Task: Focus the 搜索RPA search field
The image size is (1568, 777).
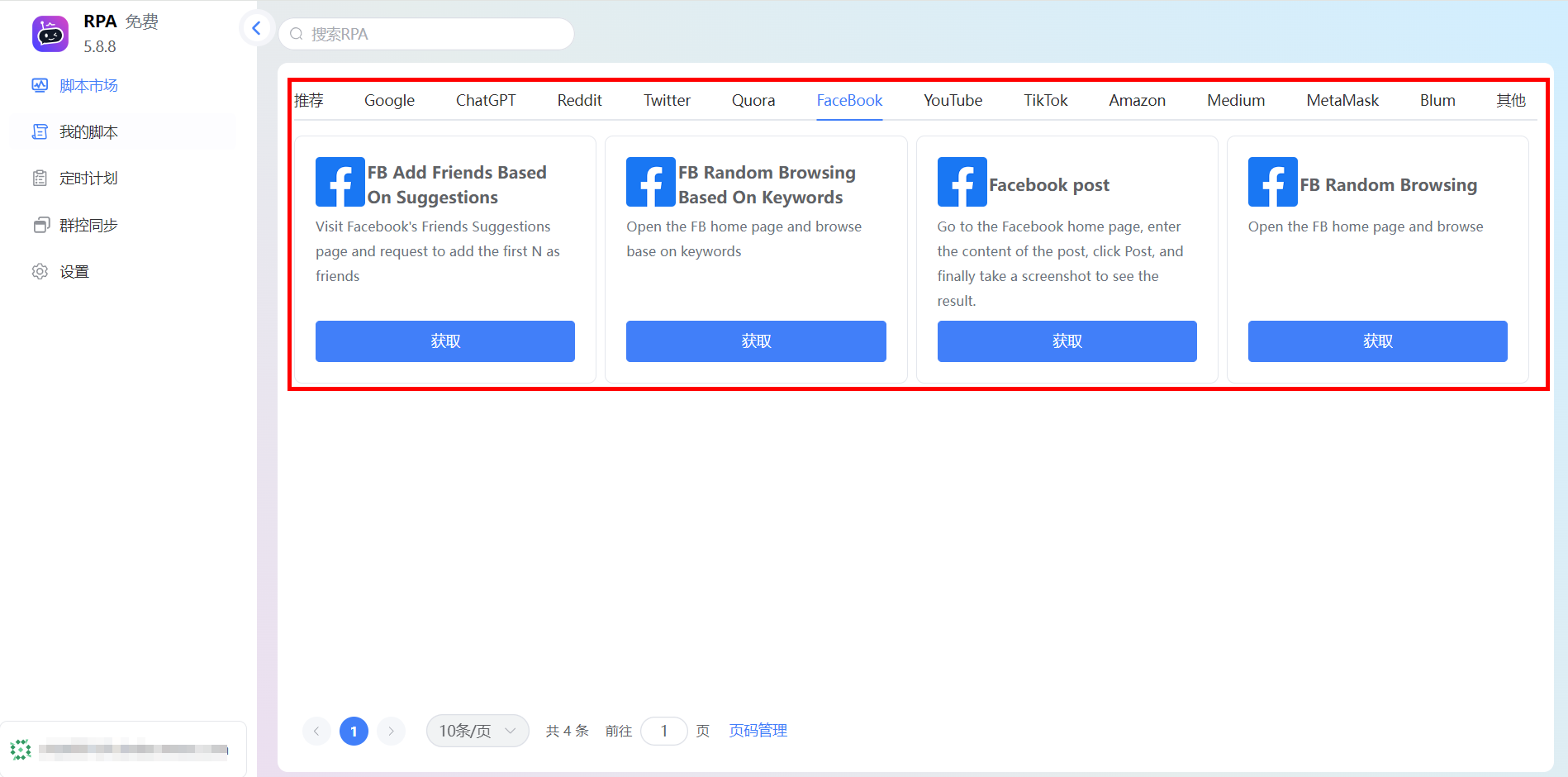Action: 426,34
